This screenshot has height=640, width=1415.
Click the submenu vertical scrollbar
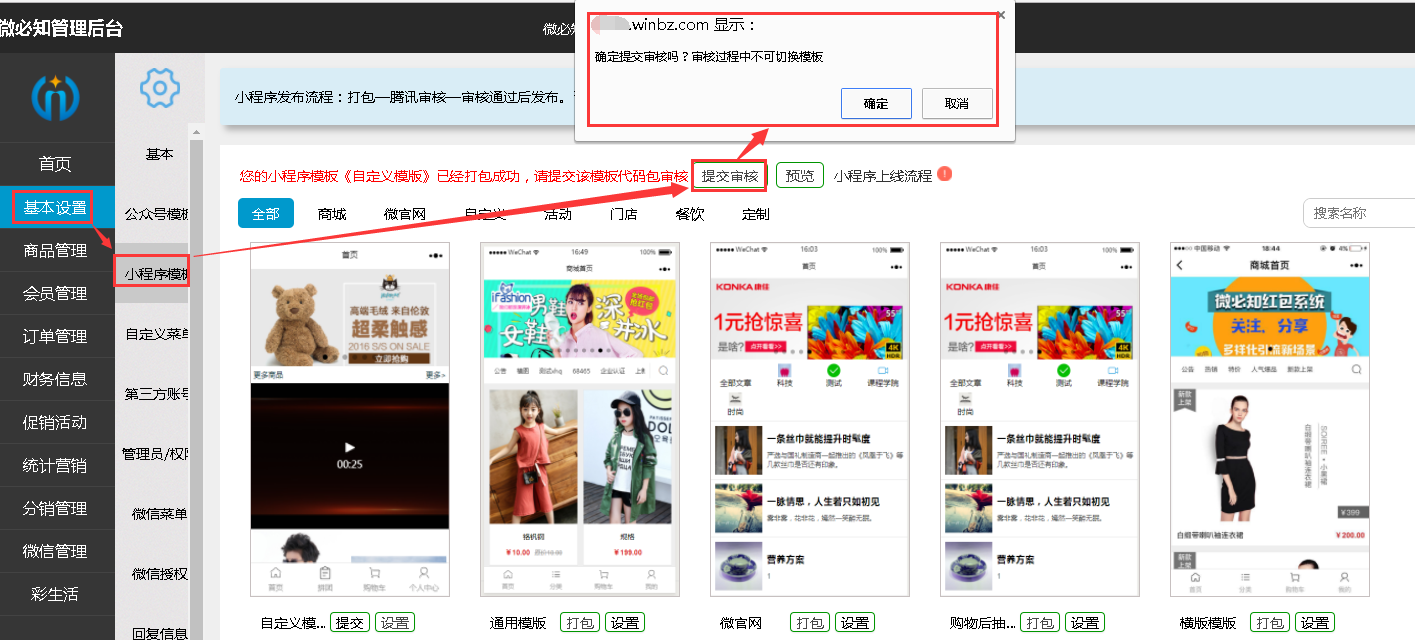tap(197, 380)
